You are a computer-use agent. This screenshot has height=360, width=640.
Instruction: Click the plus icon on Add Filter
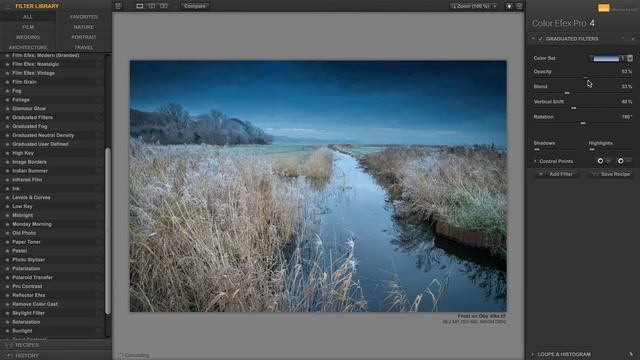click(541, 174)
